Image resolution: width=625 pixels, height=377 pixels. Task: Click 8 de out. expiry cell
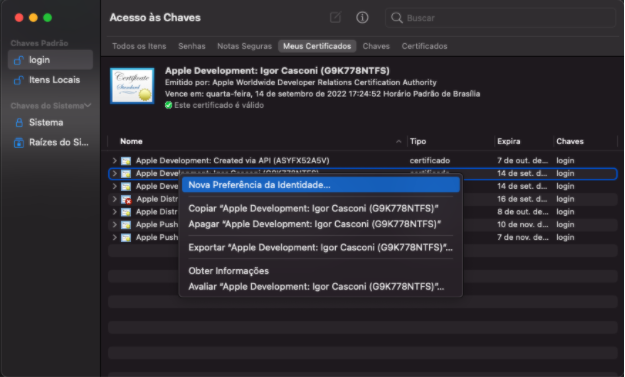tap(522, 212)
